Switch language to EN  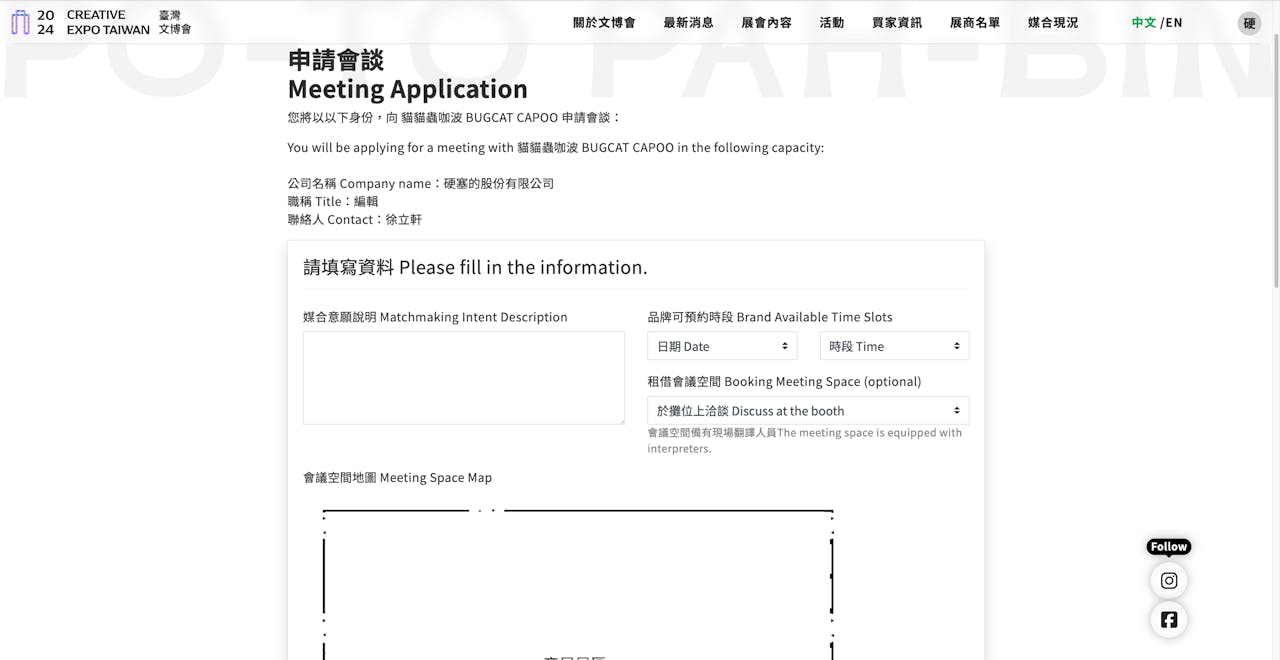coord(1174,22)
